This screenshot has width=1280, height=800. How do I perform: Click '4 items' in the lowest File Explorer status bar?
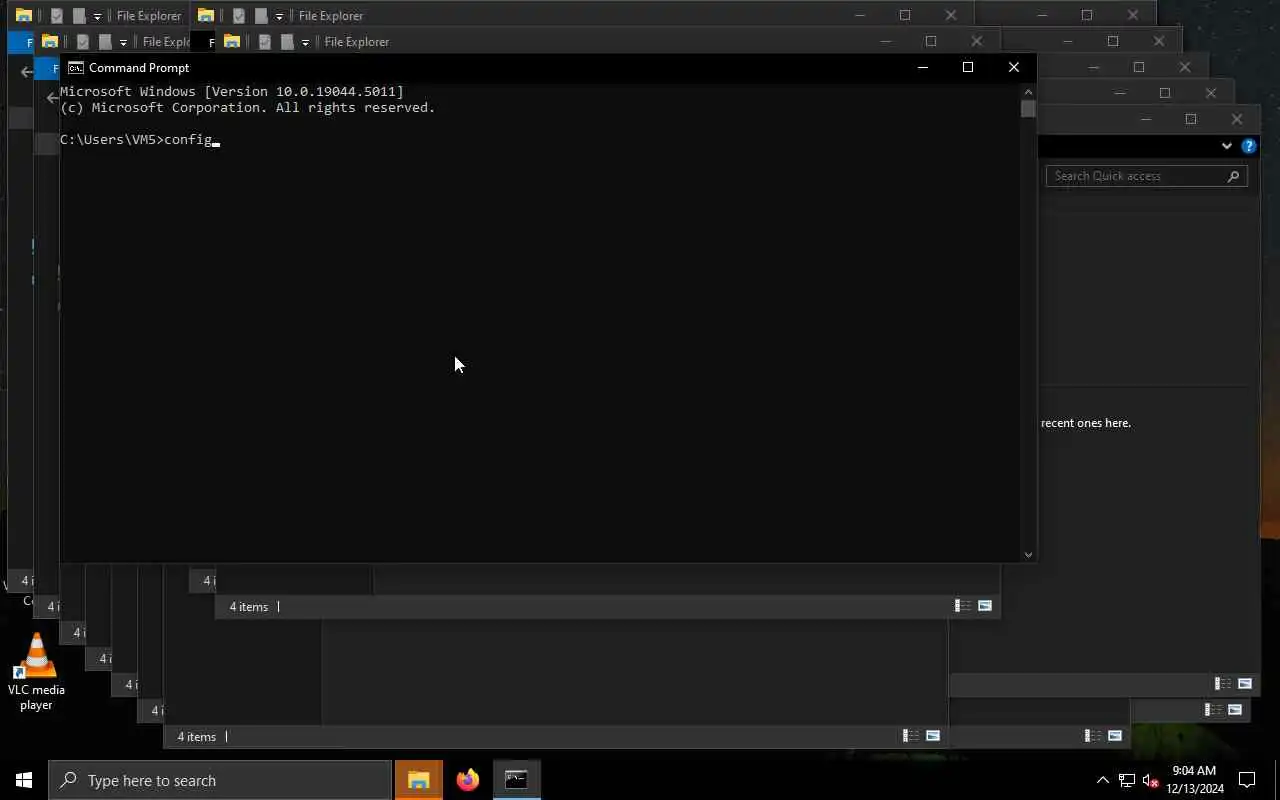coord(197,737)
